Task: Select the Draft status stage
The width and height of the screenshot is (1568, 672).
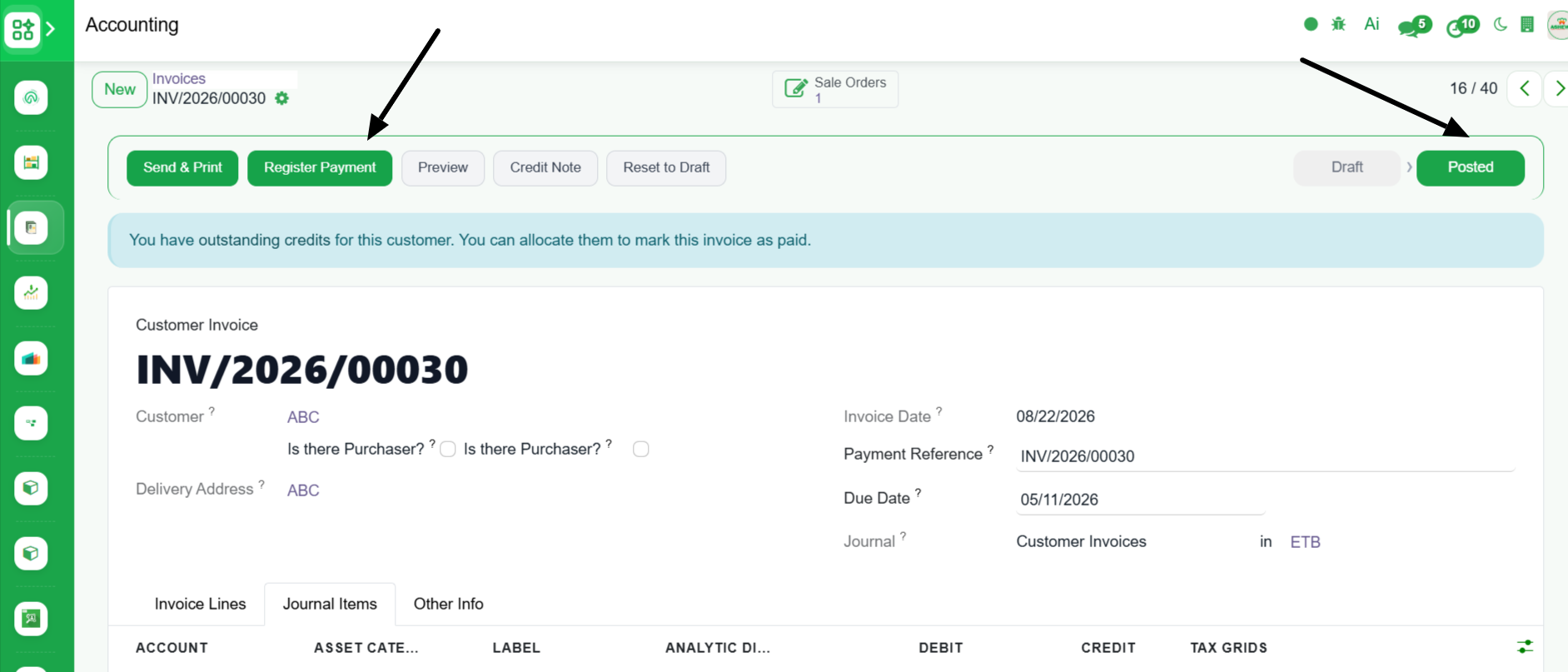Action: pyautogui.click(x=1346, y=167)
